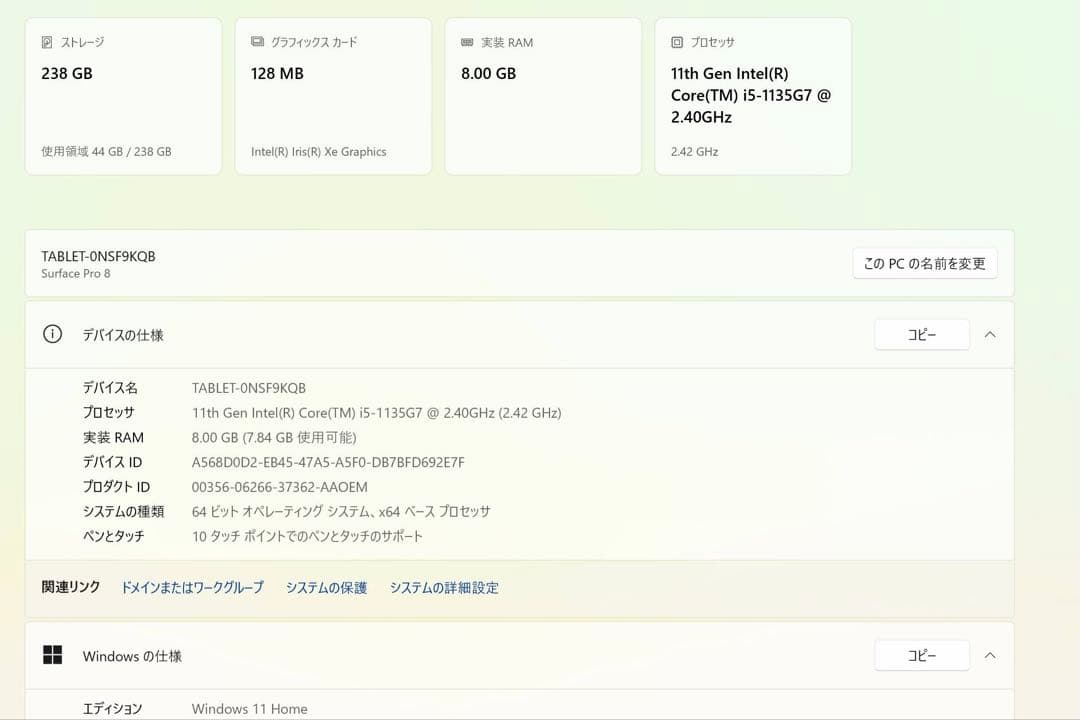Click この PC の名前を変更 button
This screenshot has width=1080, height=720.
pyautogui.click(x=923, y=263)
